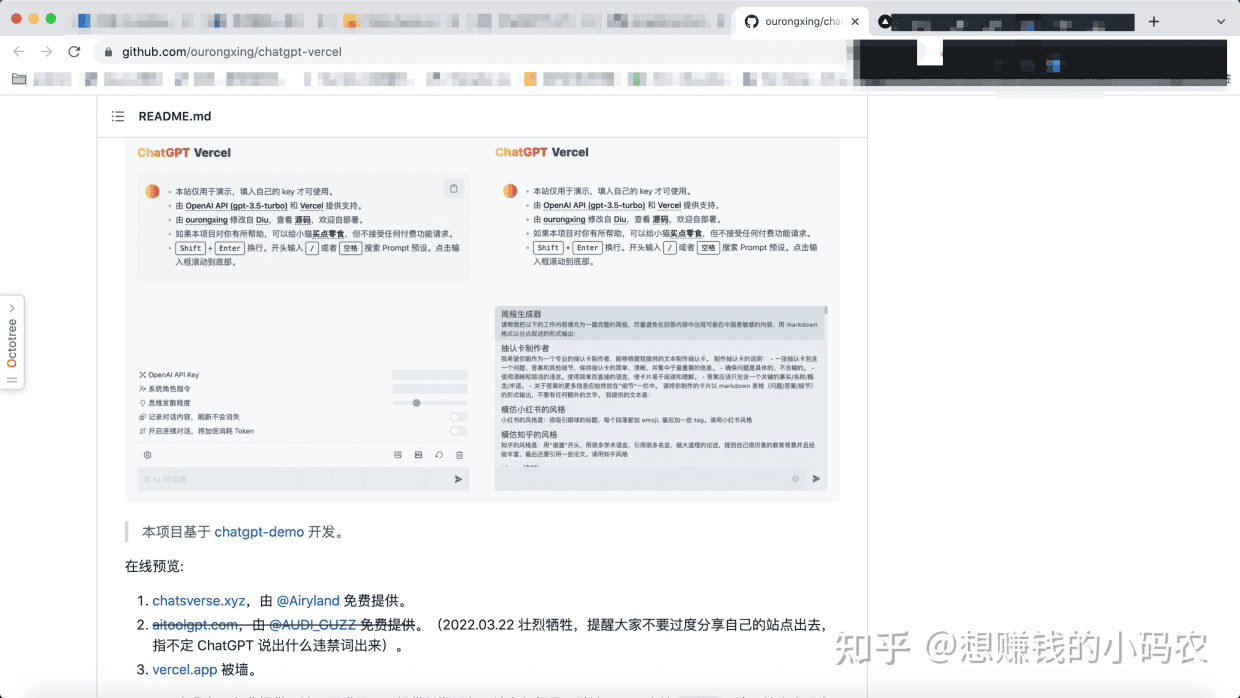Open the struck-through aitoolgpt.com link
This screenshot has height=698, width=1240.
coord(196,624)
